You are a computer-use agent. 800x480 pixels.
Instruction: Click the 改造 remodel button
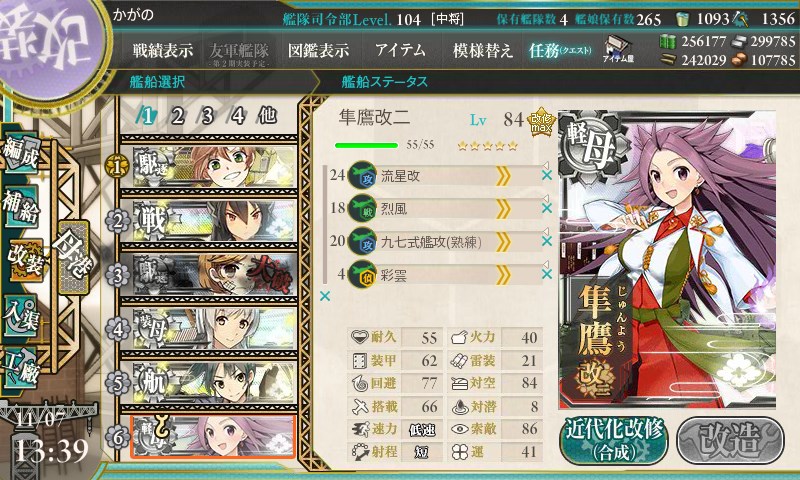731,440
